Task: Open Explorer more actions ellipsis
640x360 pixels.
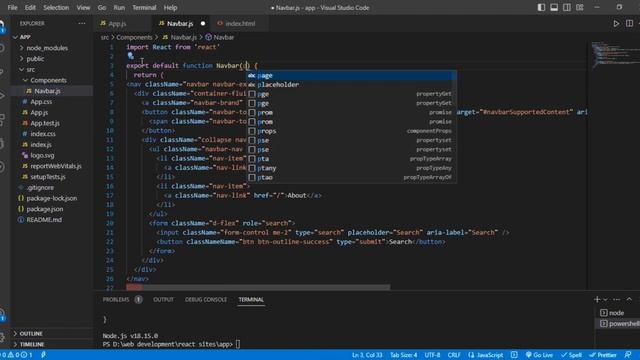Action: [82, 24]
